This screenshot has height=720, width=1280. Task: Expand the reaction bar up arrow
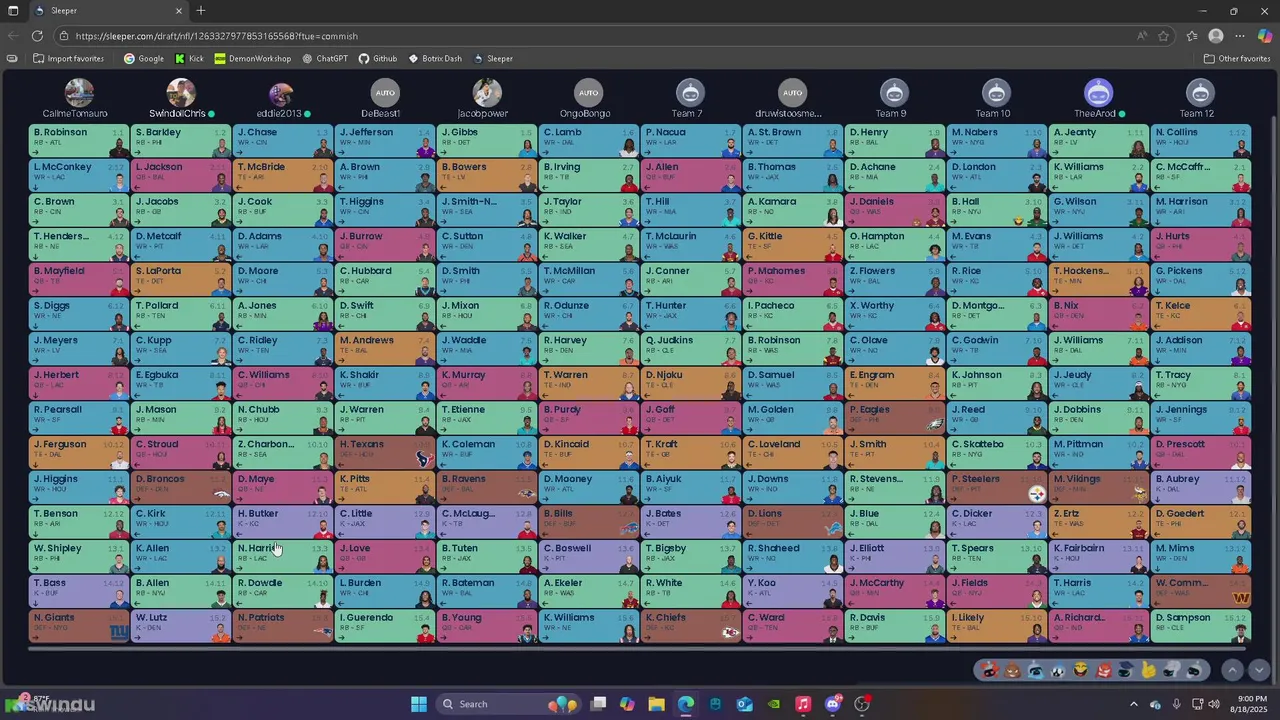(1232, 670)
